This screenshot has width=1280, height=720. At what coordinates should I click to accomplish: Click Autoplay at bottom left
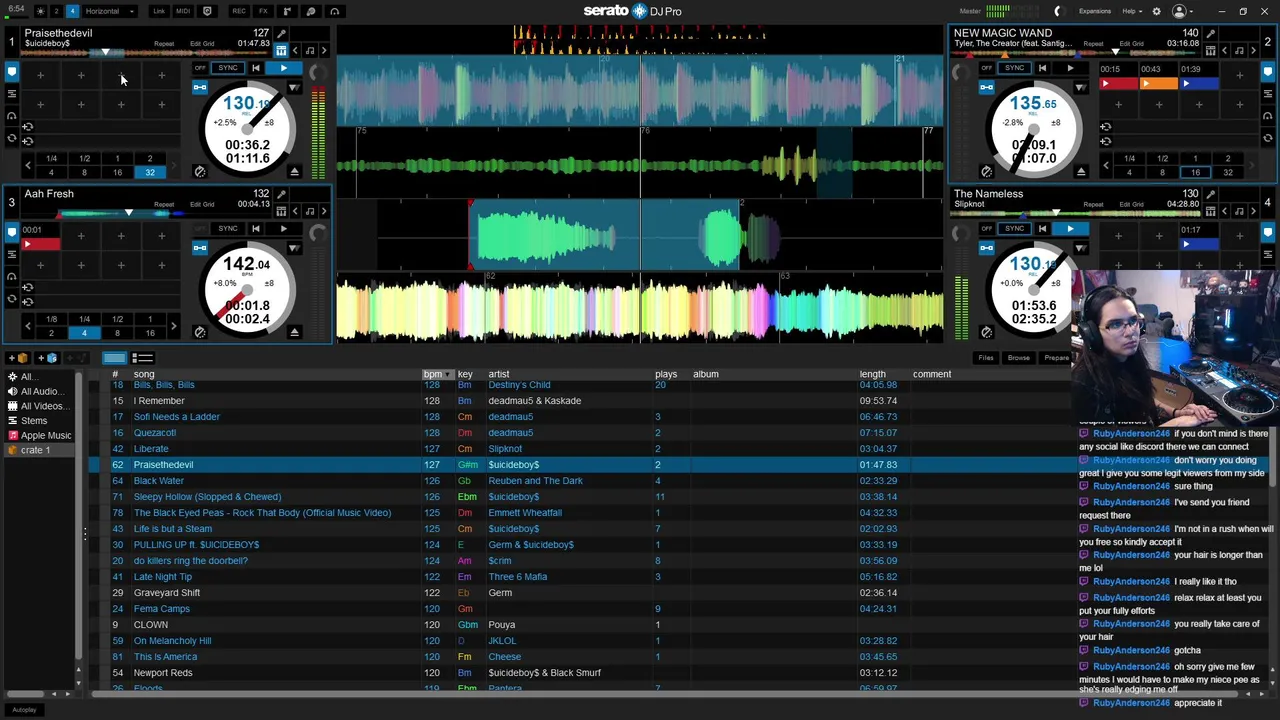[x=24, y=710]
